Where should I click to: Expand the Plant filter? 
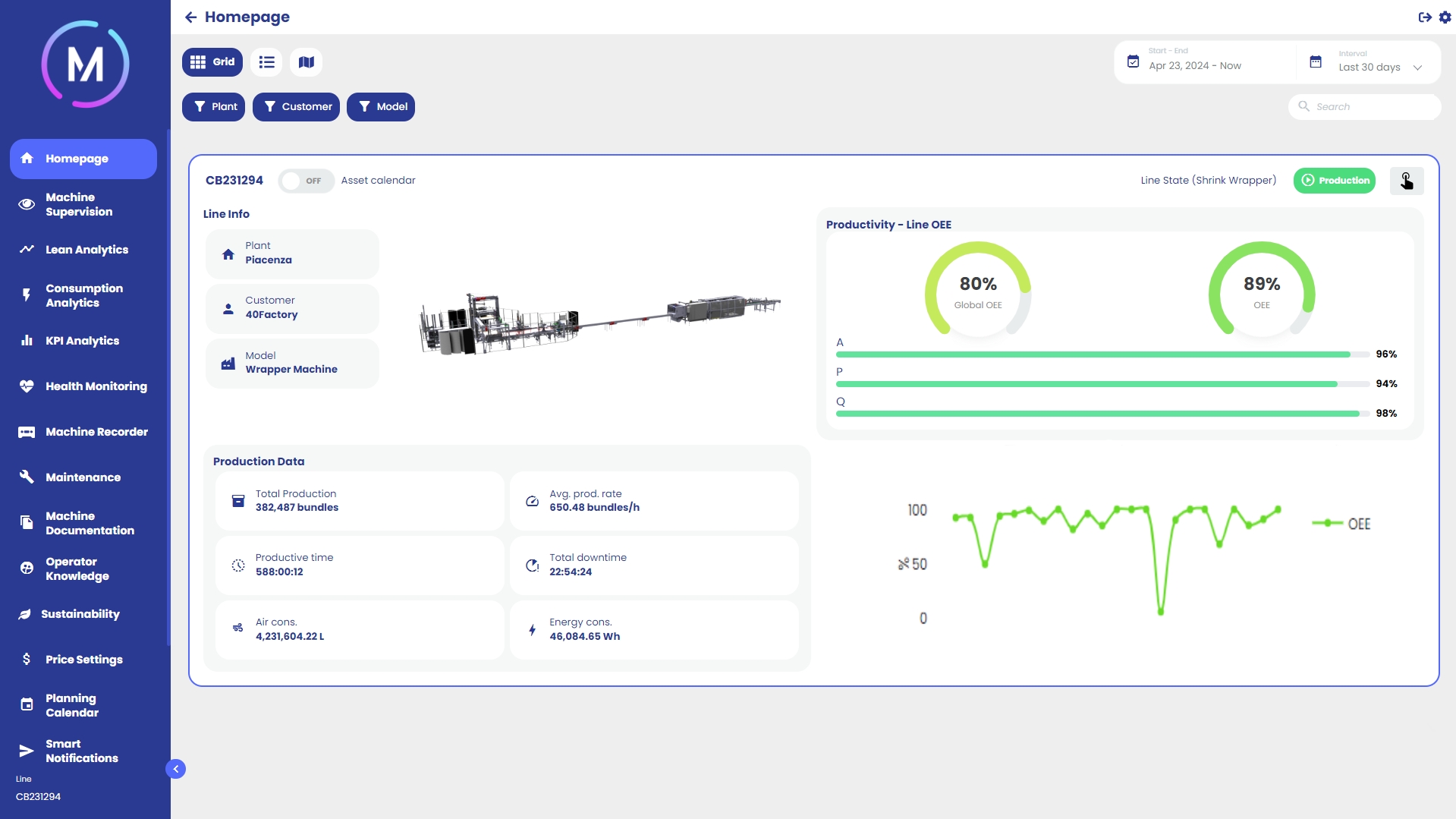(213, 107)
